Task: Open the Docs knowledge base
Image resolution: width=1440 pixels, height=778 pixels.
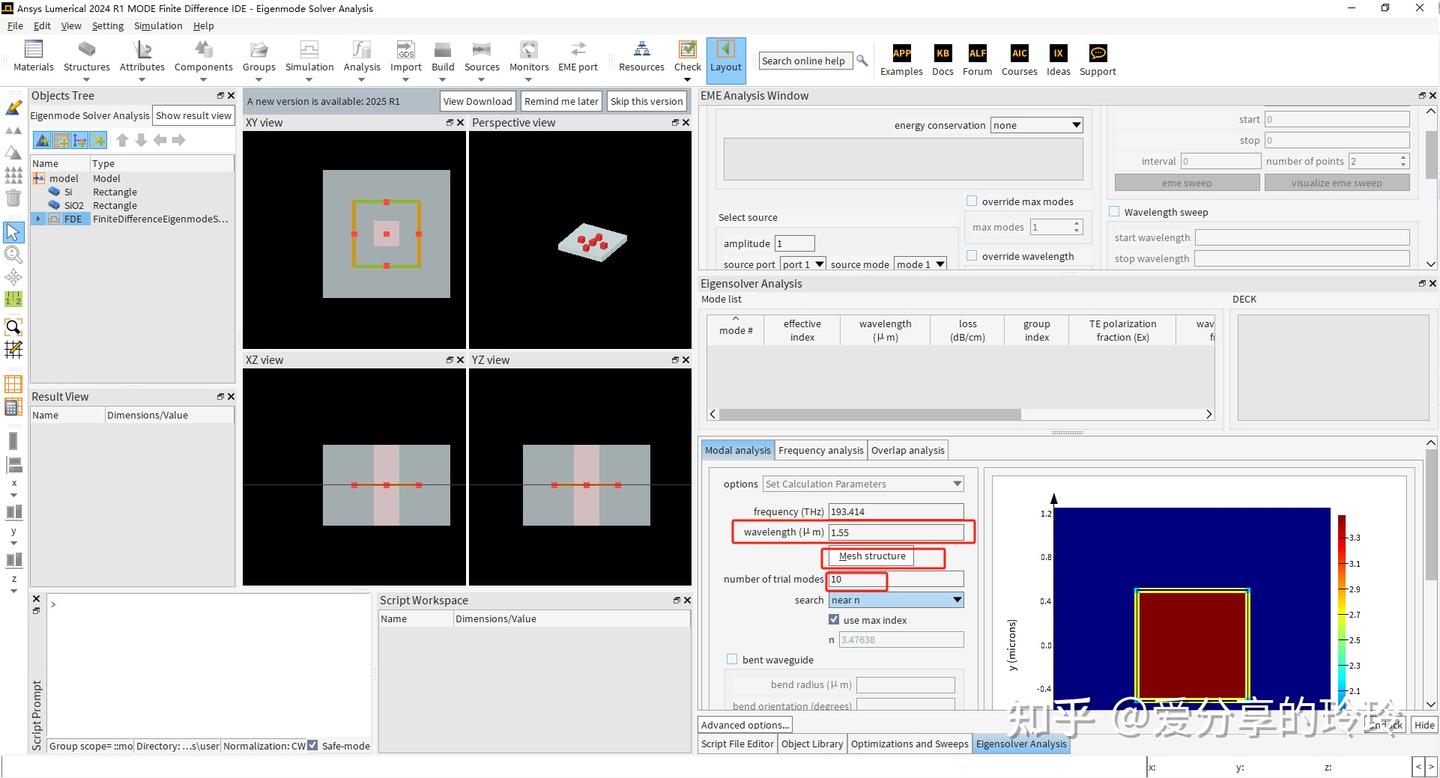Action: tap(943, 60)
